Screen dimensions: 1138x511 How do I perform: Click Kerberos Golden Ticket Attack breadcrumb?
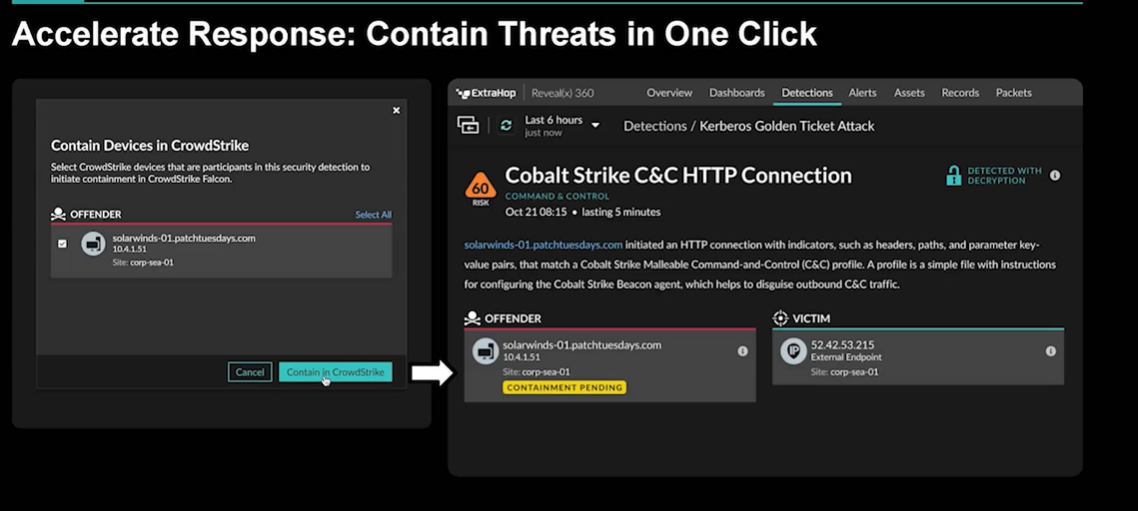coord(787,126)
